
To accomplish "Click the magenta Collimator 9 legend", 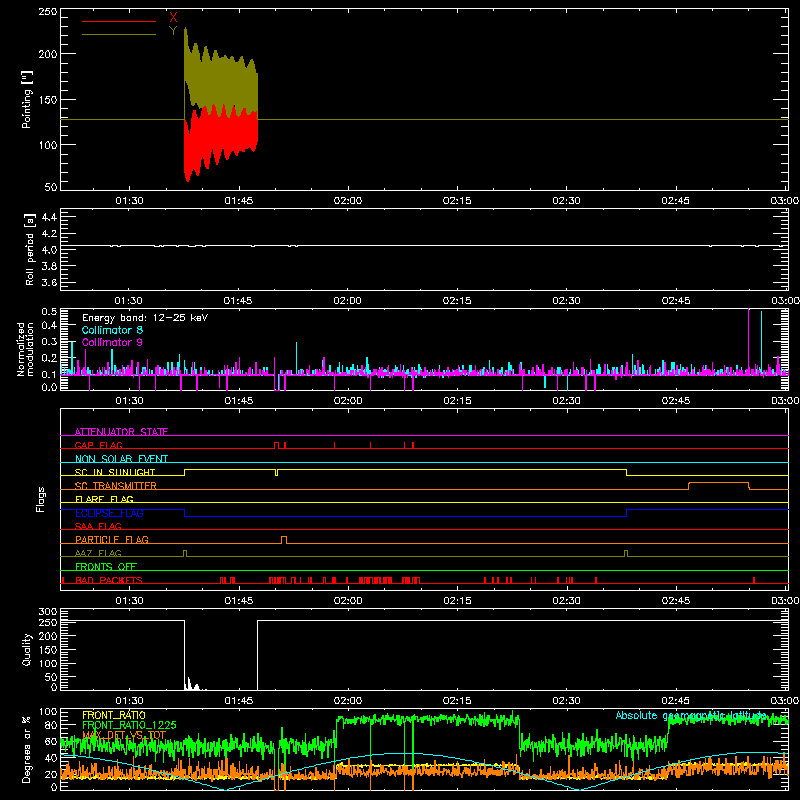I will (x=112, y=342).
